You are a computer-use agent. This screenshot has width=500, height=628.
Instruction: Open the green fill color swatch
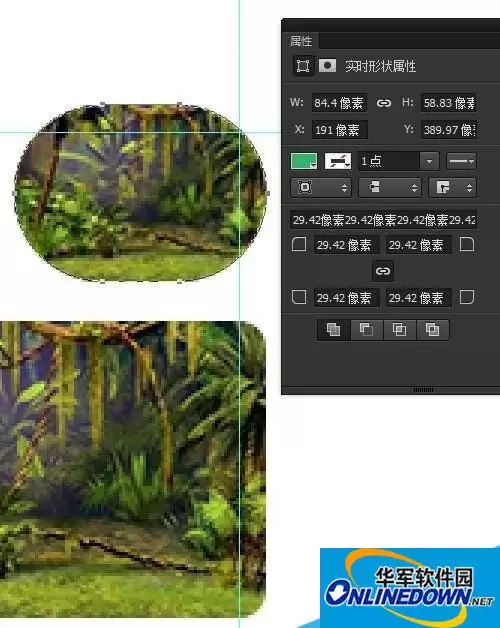tap(304, 161)
